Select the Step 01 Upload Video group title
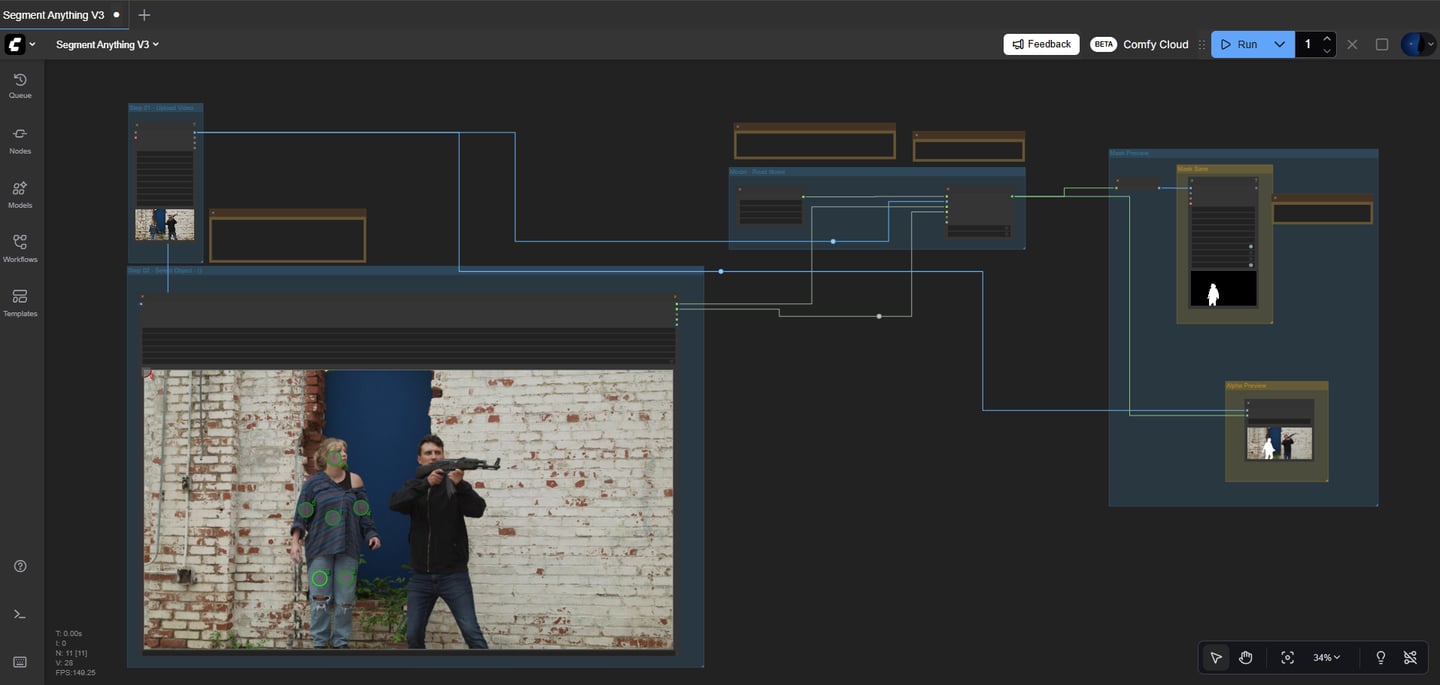This screenshot has width=1440, height=685. point(161,107)
